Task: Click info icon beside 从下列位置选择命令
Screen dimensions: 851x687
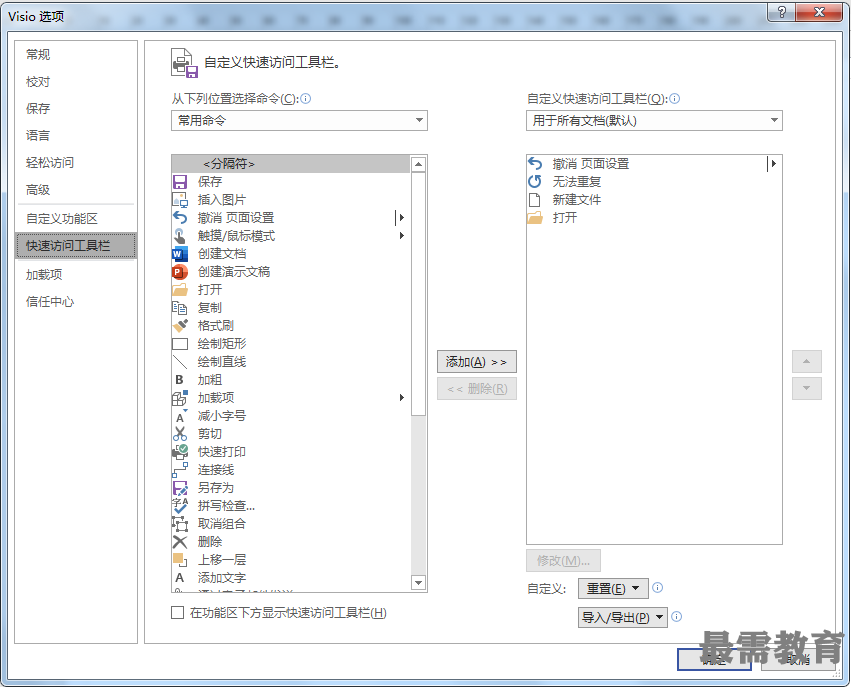Action: [x=306, y=98]
